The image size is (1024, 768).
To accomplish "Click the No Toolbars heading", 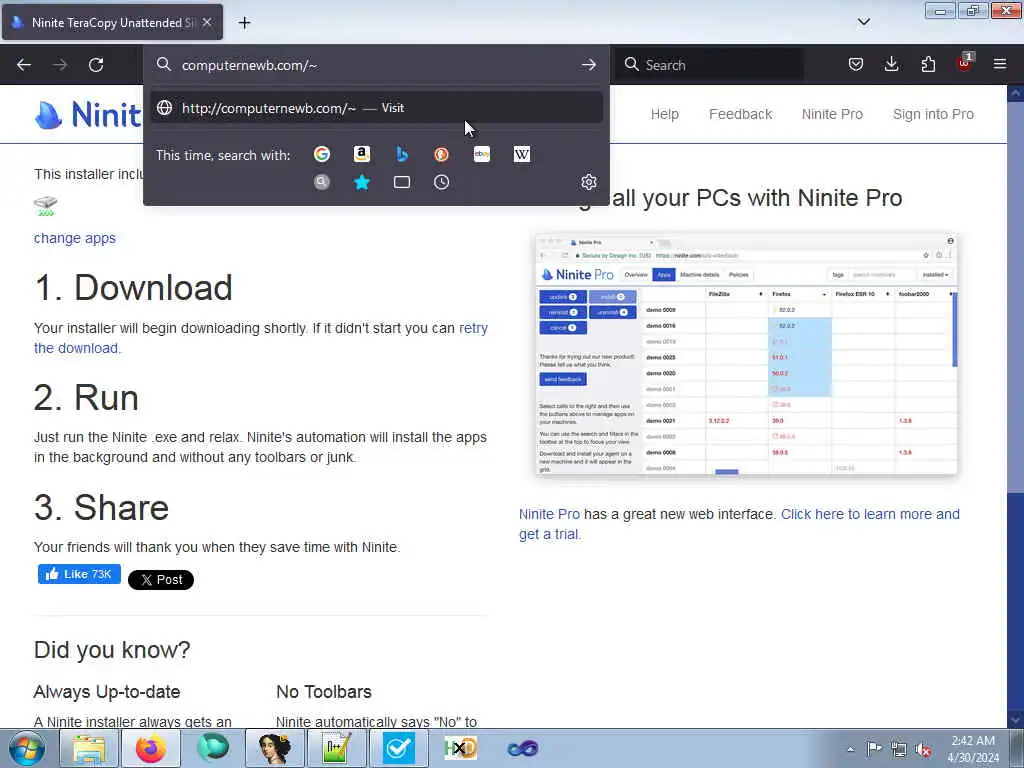I will coord(324,692).
